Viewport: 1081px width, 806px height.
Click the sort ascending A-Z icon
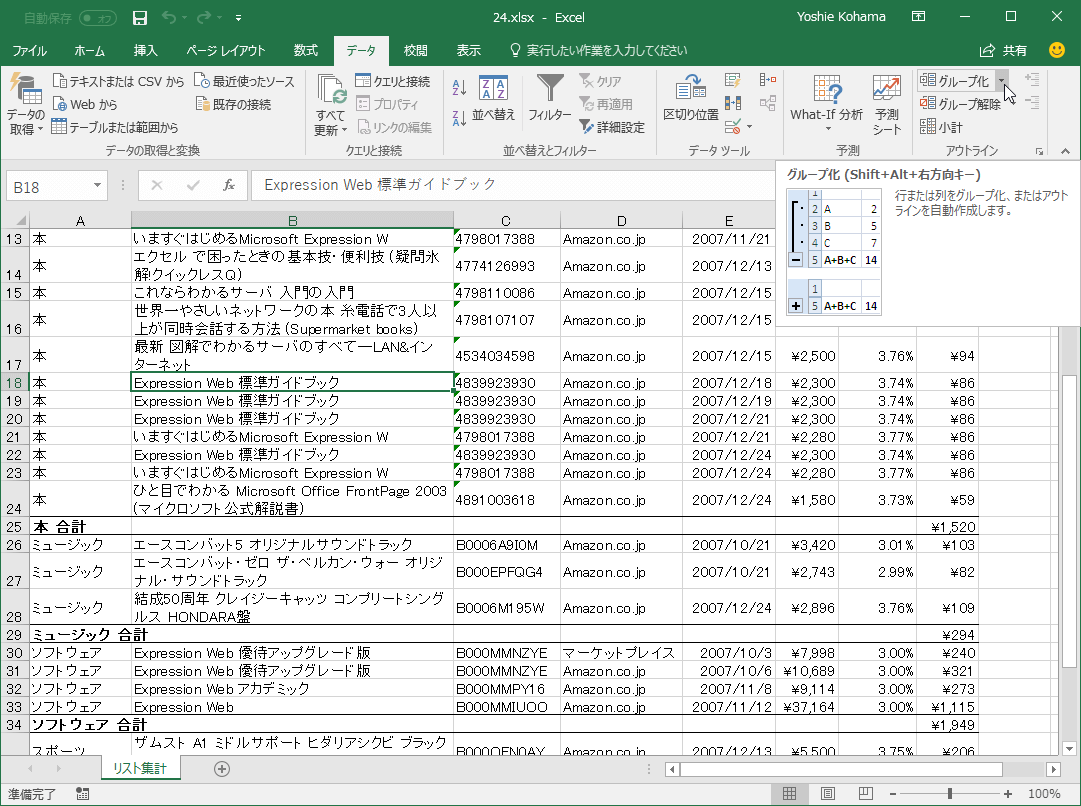coord(459,88)
